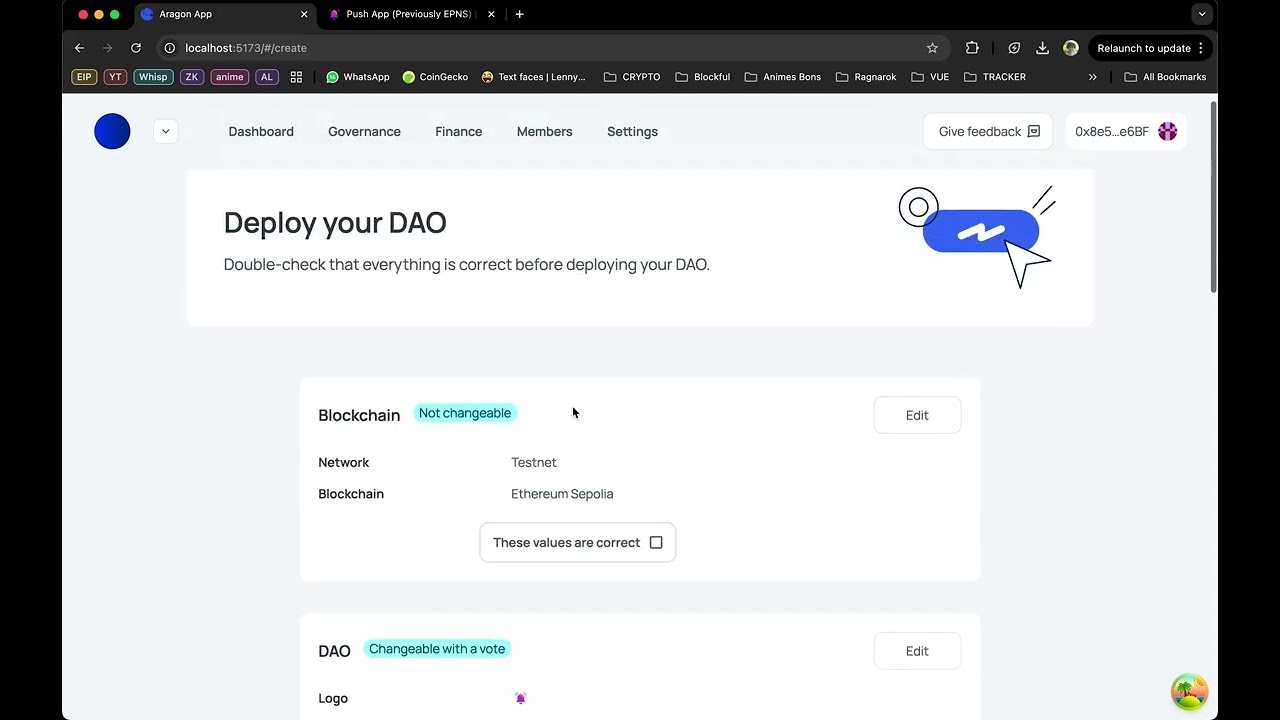The image size is (1280, 720).
Task: Click the Not changeable tag
Action: pyautogui.click(x=465, y=413)
